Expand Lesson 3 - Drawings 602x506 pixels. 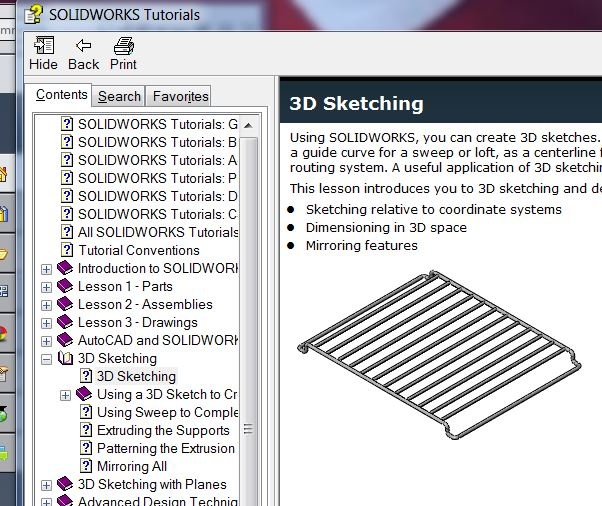pyautogui.click(x=46, y=323)
